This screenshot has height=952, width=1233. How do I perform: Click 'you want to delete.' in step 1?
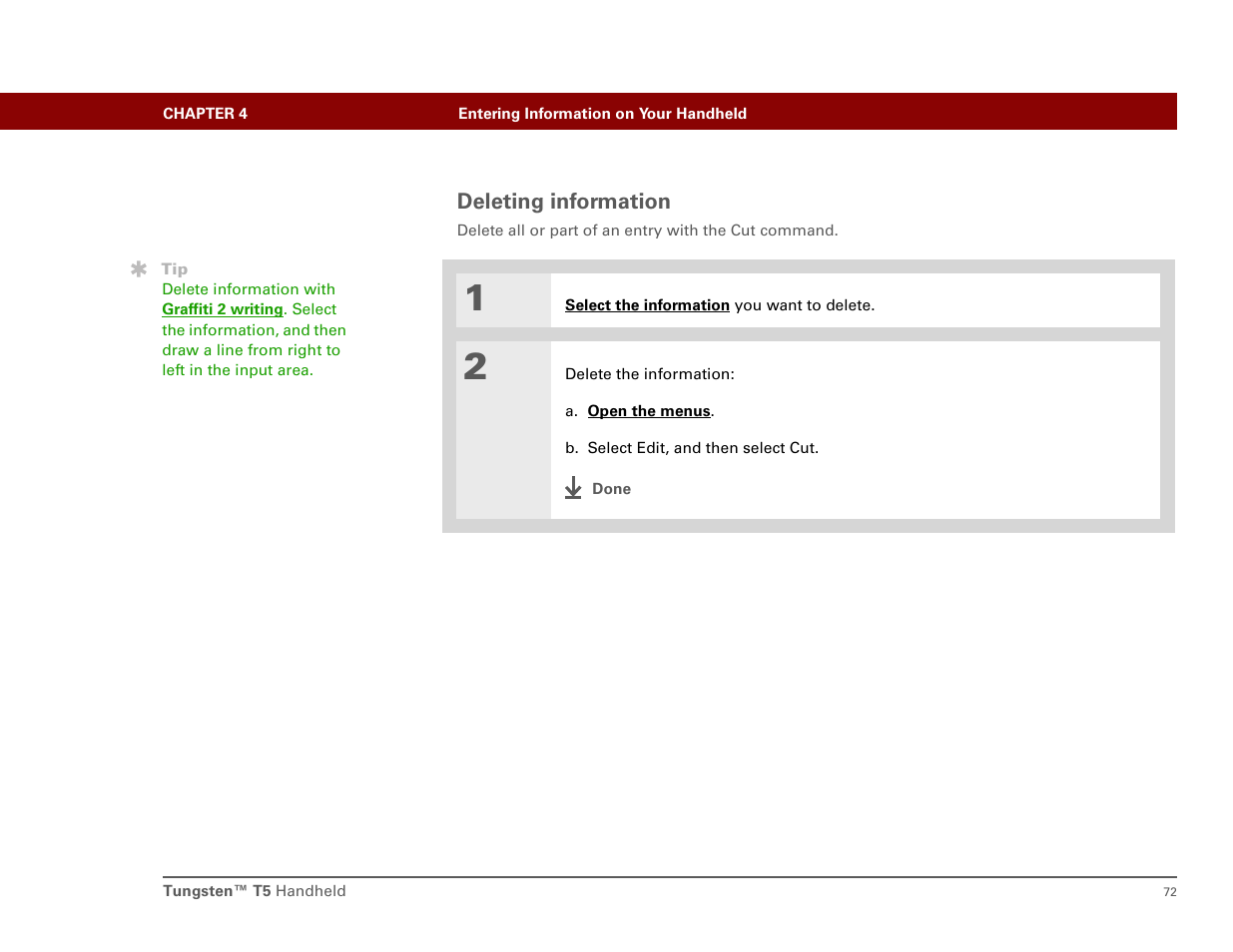805,305
